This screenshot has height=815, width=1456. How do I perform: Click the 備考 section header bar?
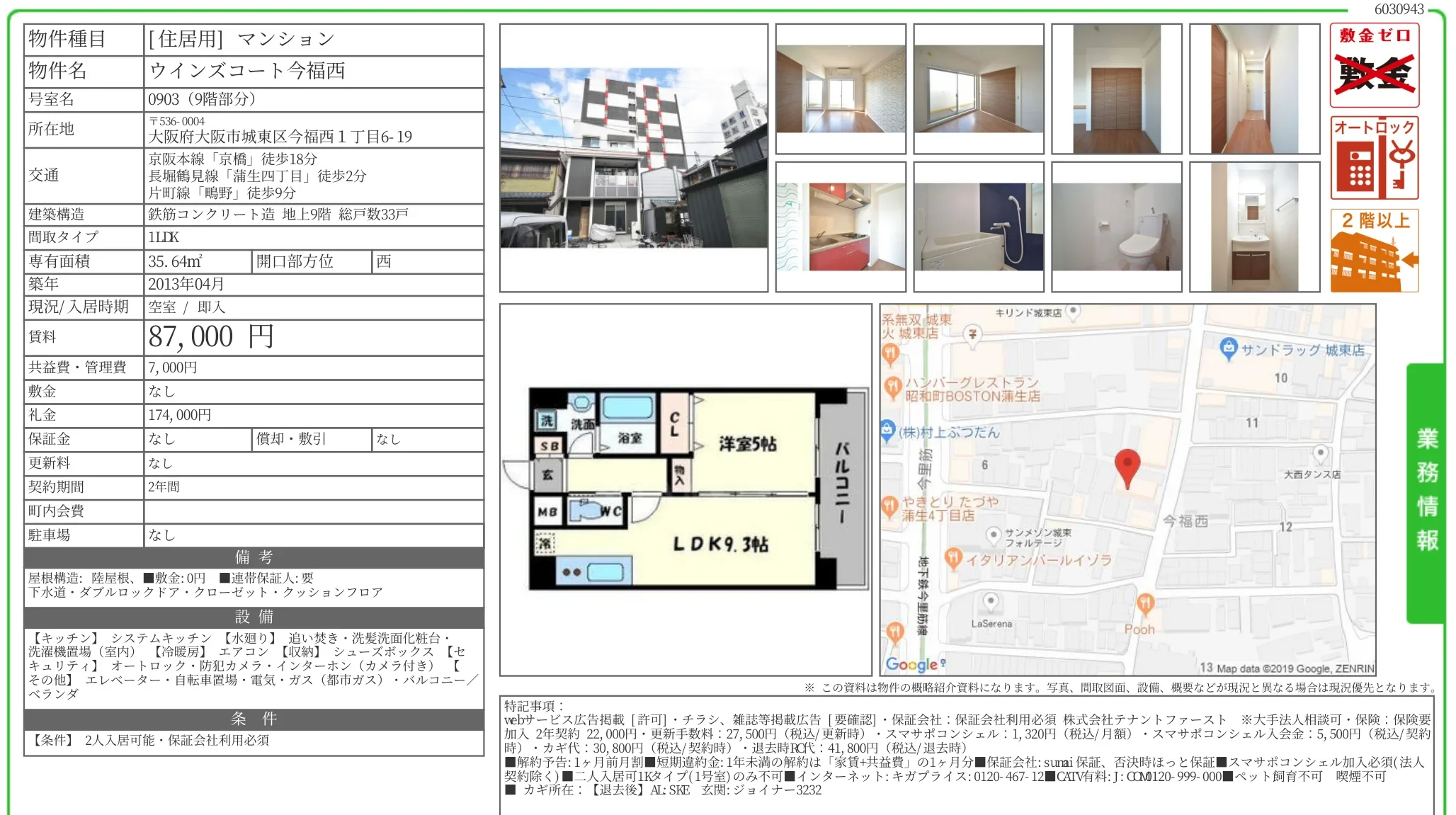(x=254, y=557)
